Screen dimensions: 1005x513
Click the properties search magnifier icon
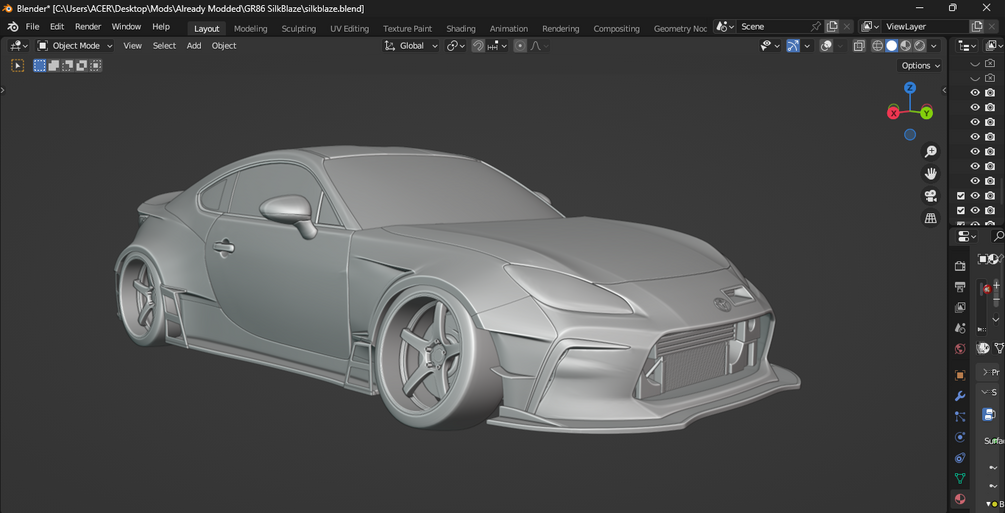point(998,237)
